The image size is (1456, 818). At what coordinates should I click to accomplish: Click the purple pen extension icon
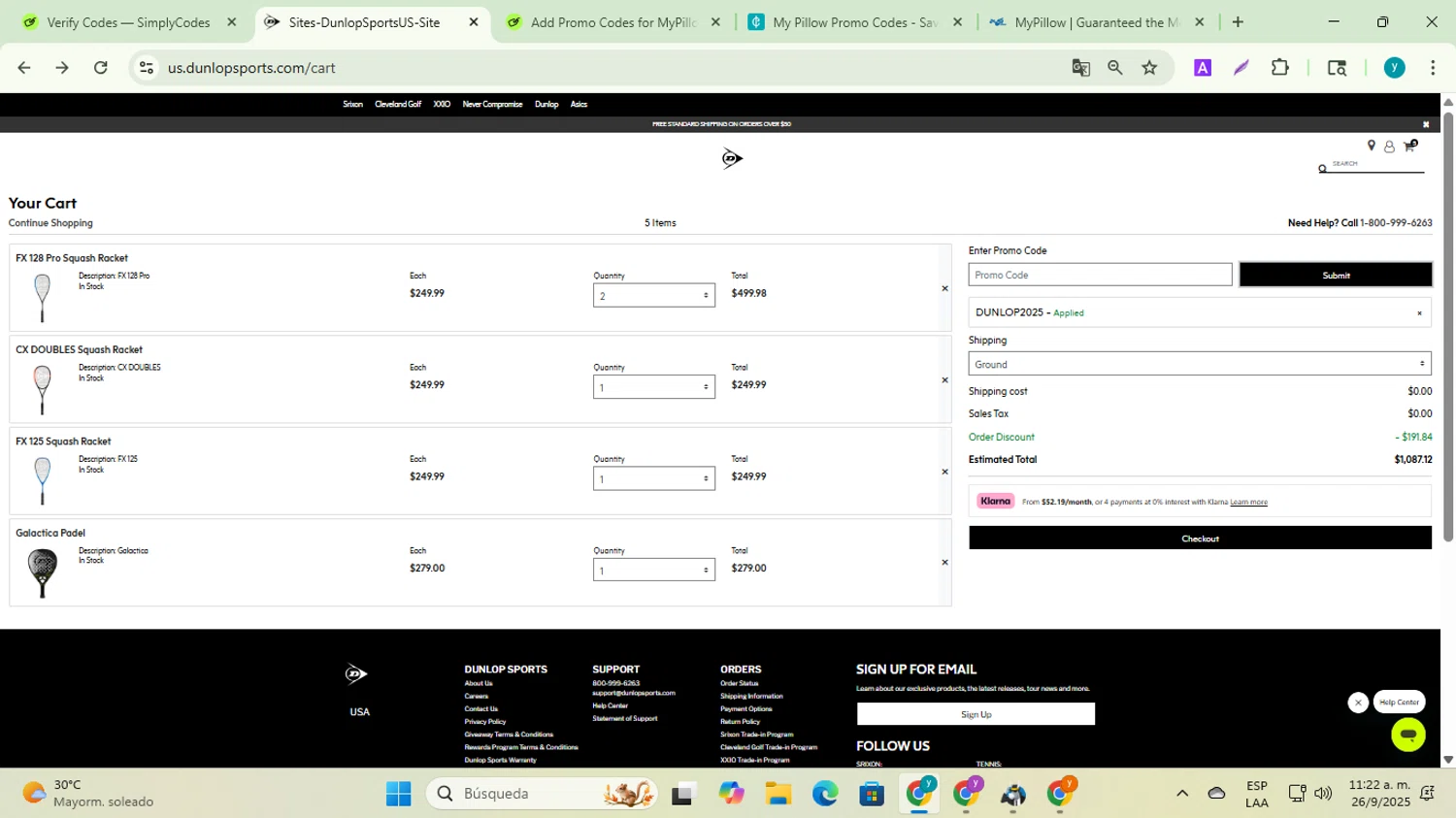1241,68
